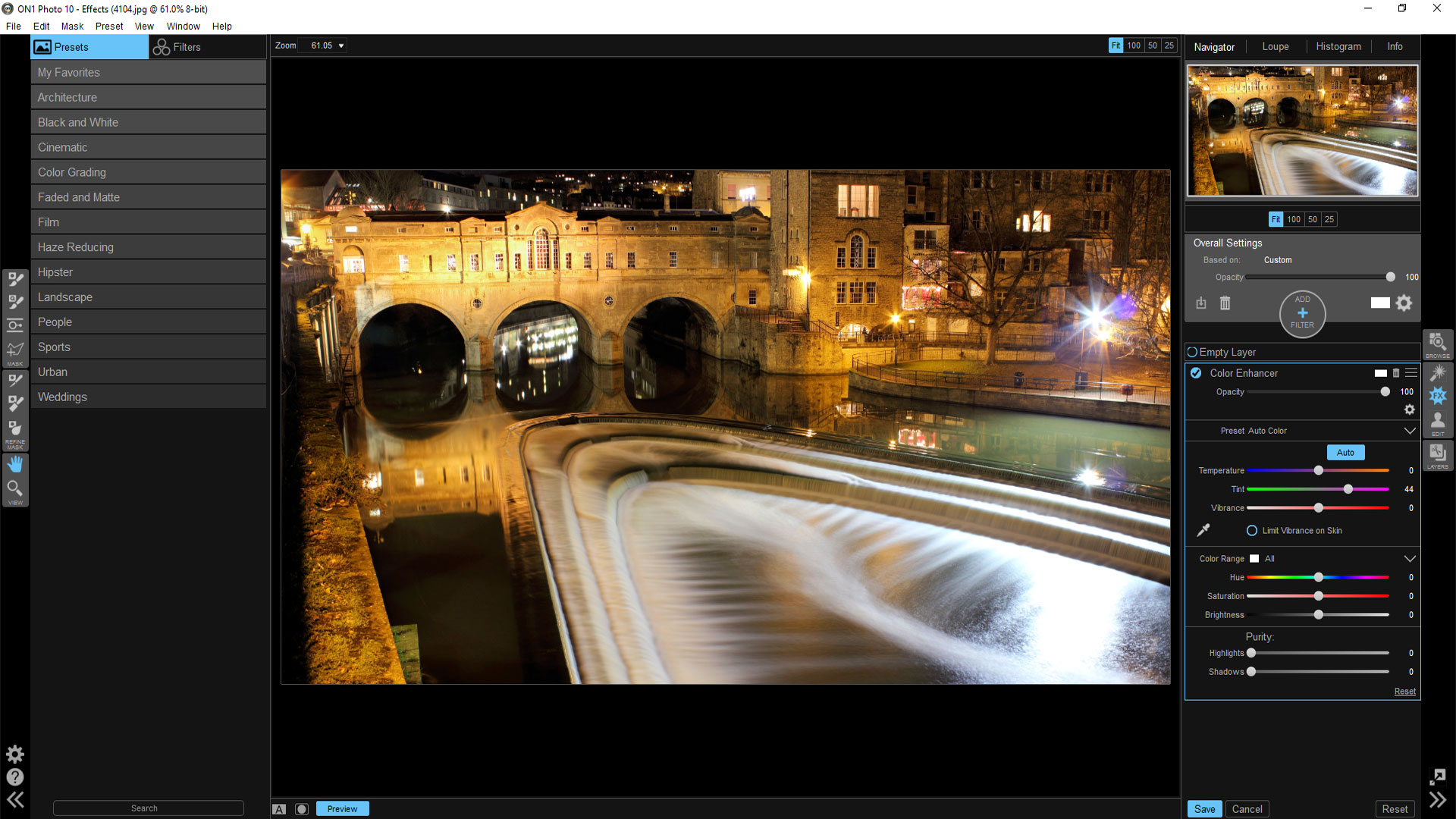The width and height of the screenshot is (1456, 819).
Task: Enable Limit Vibrance on Skin
Action: (x=1252, y=531)
